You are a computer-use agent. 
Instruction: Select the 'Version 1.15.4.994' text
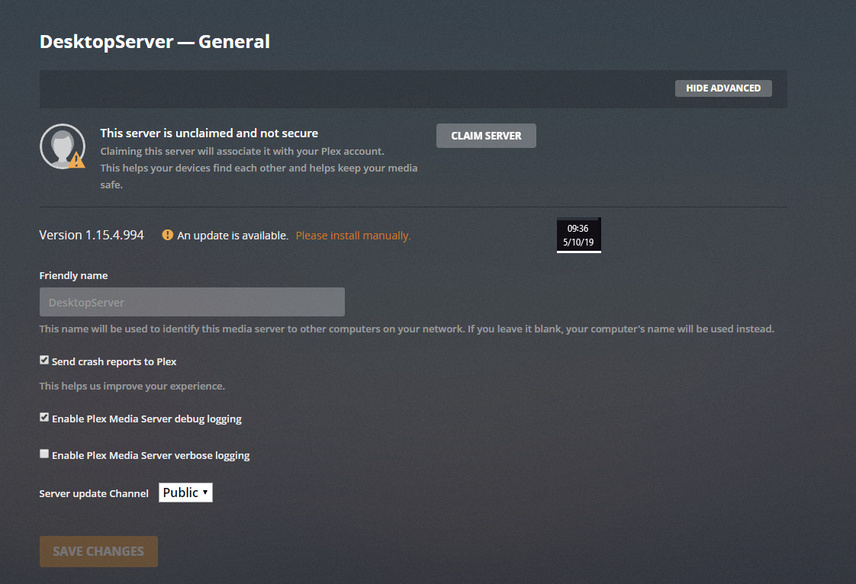[x=92, y=235]
